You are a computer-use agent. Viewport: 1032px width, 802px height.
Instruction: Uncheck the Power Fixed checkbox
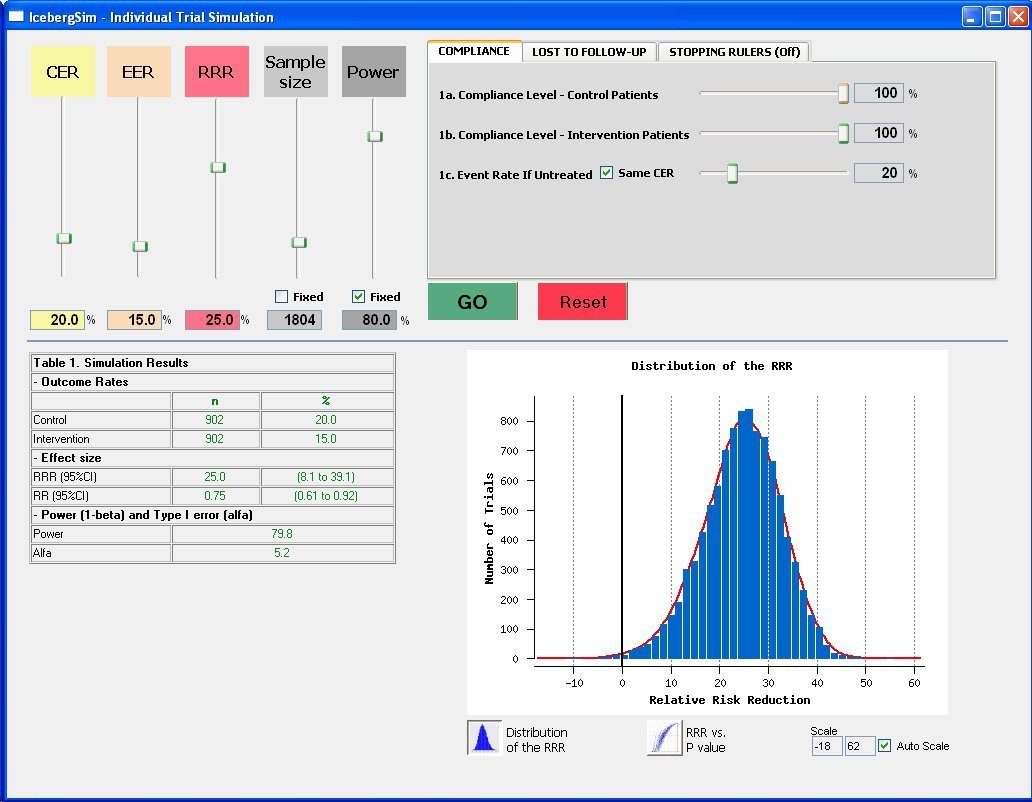tap(359, 297)
